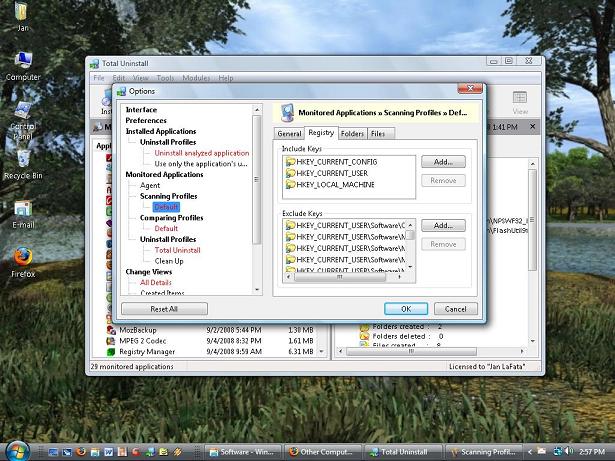615x461 pixels.
Task: Select Clean Up in the options tree
Action: [x=169, y=261]
